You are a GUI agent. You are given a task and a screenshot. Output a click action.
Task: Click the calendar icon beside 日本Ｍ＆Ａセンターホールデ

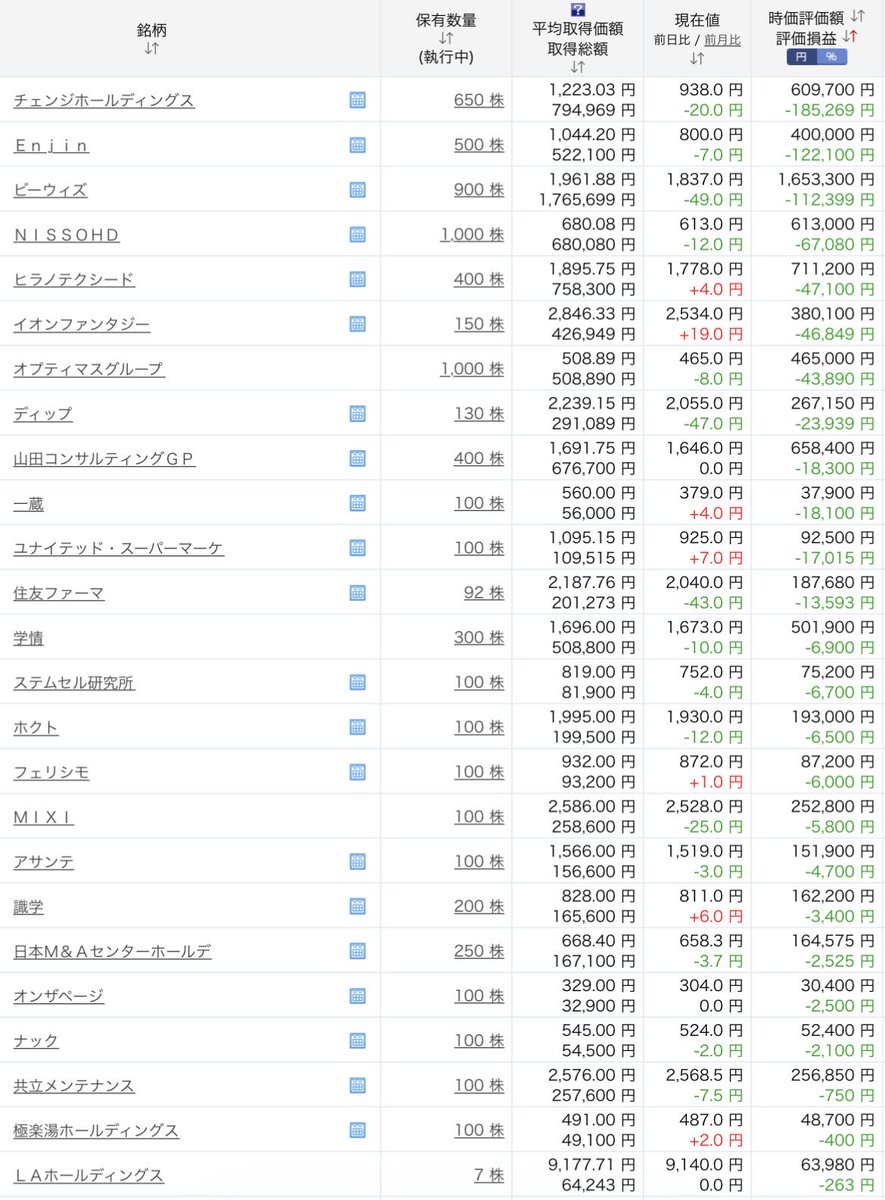click(x=357, y=951)
